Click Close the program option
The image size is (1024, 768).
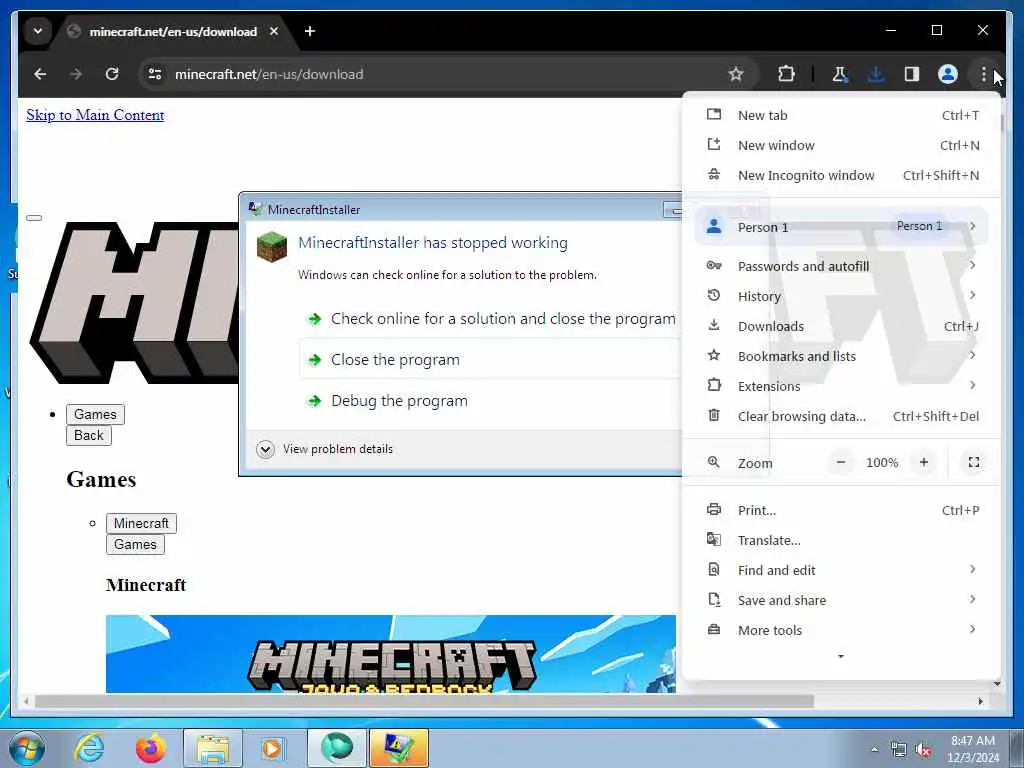point(491,360)
